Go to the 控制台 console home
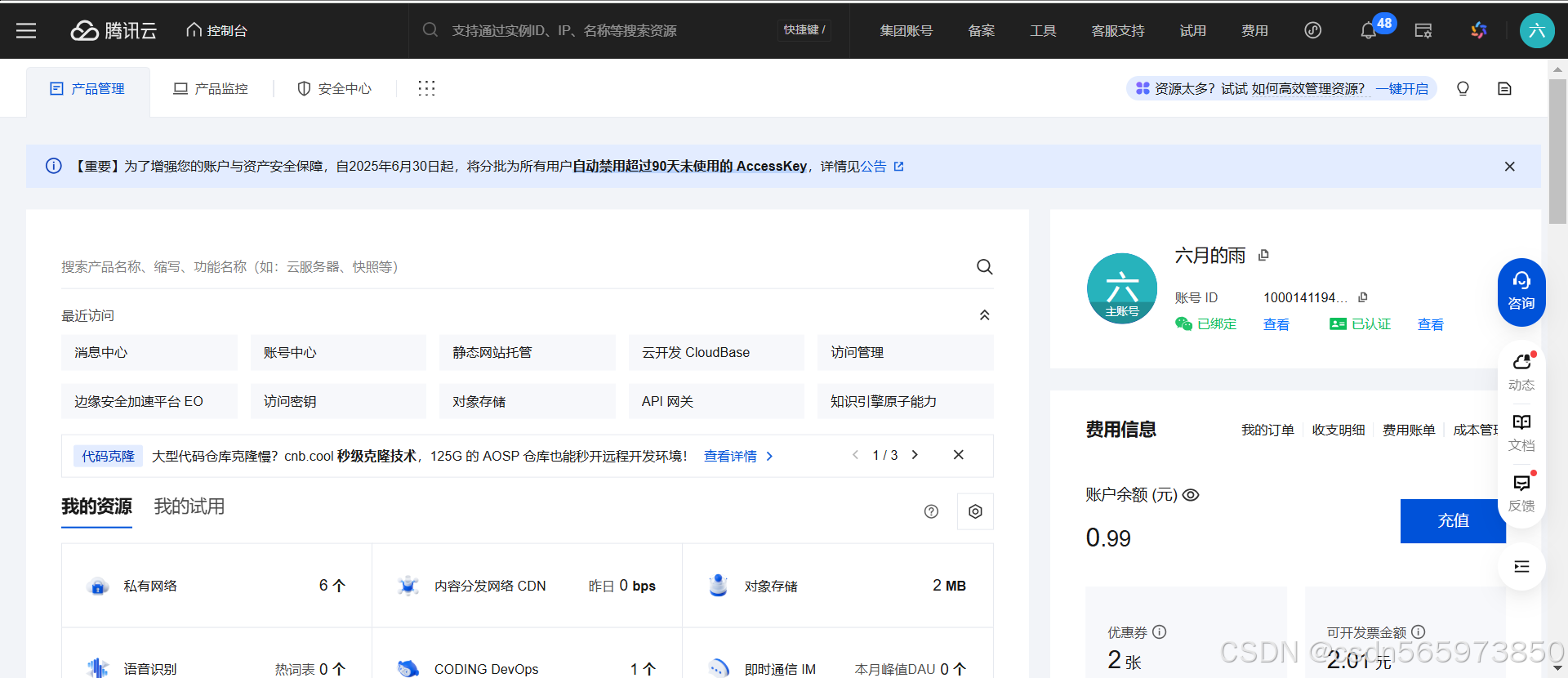Viewport: 1568px width, 678px height. click(x=216, y=30)
